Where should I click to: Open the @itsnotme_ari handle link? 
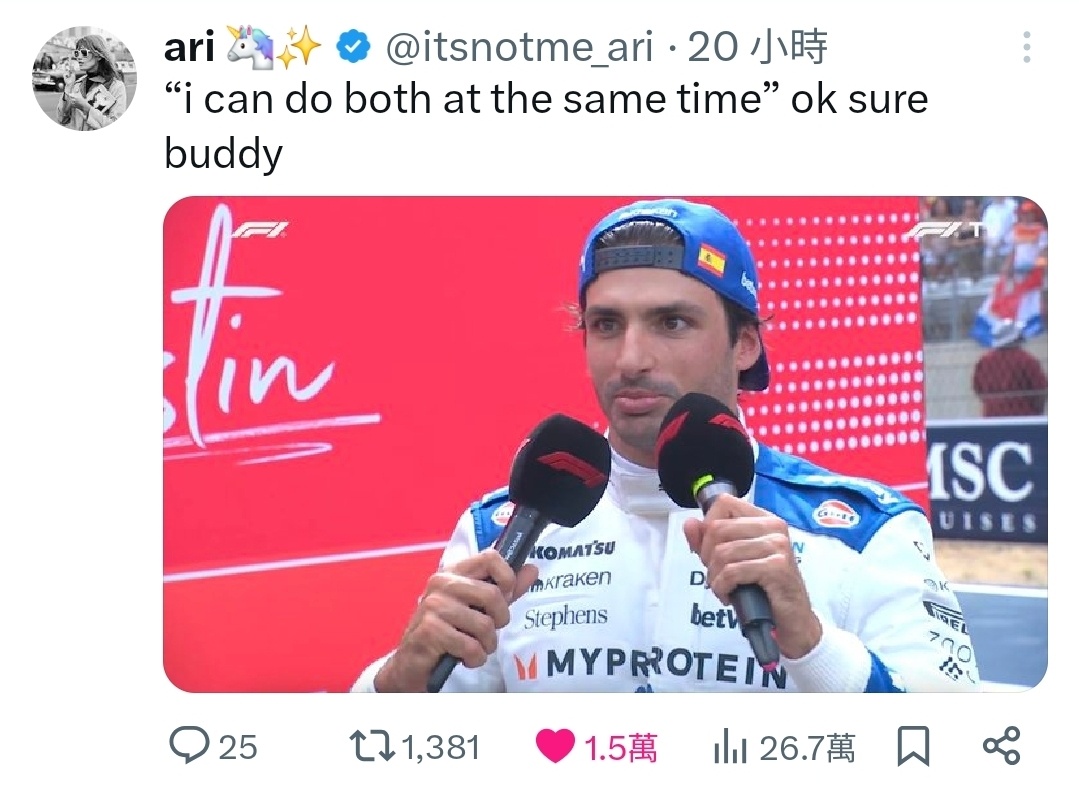click(x=519, y=47)
